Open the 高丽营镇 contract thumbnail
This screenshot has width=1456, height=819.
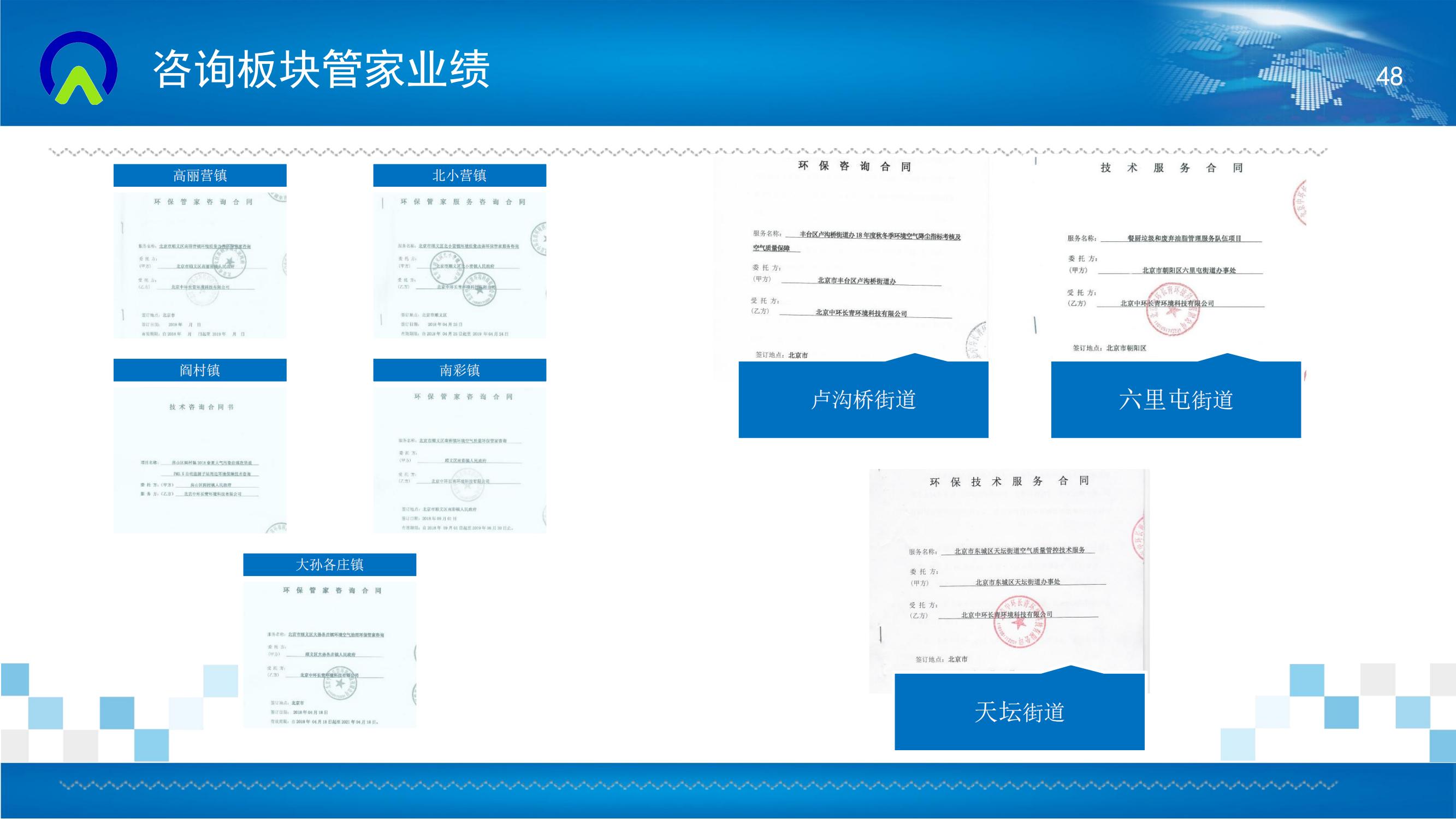click(199, 266)
